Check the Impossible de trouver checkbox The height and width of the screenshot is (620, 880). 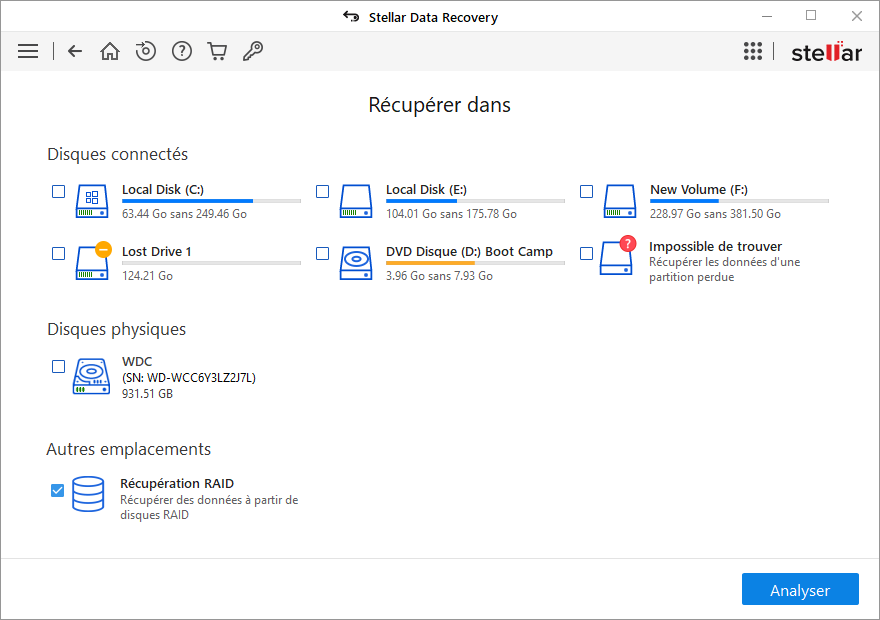[586, 253]
